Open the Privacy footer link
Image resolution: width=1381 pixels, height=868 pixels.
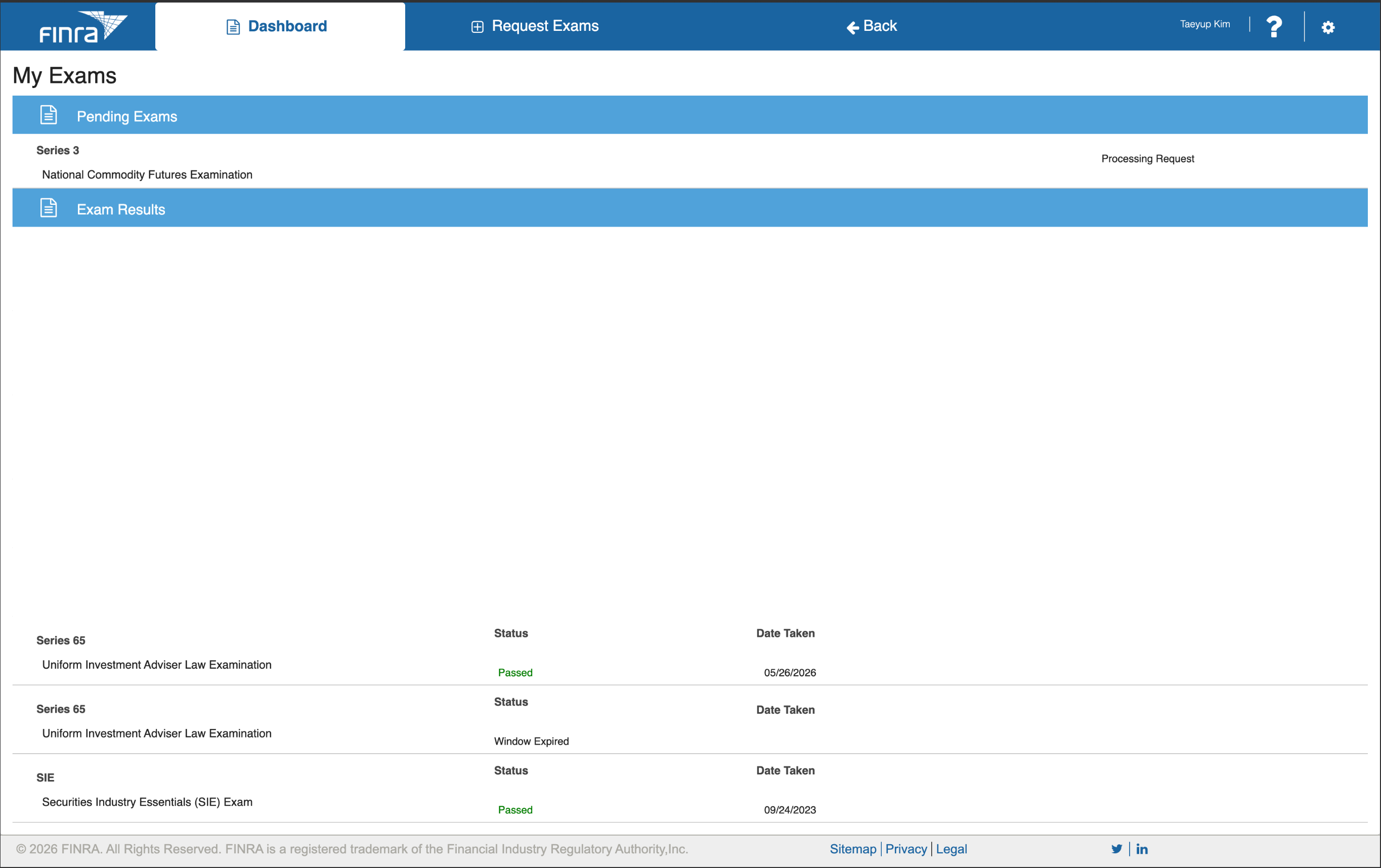906,849
